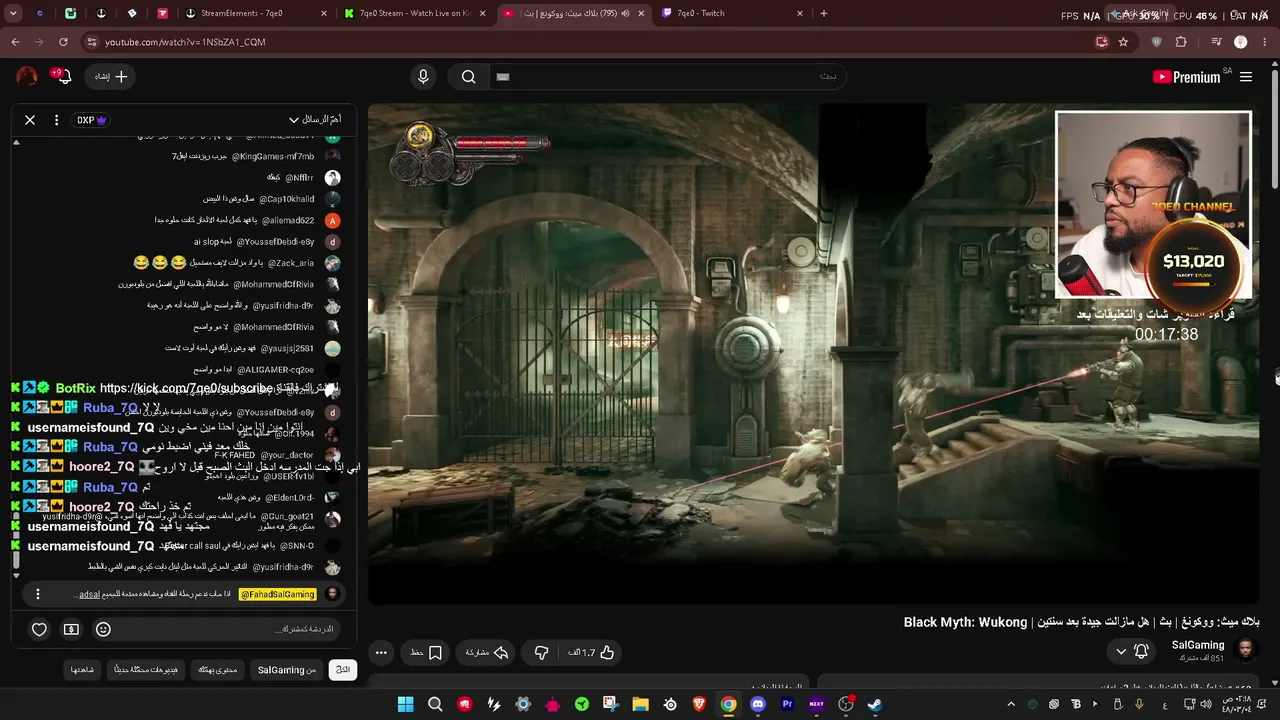Viewport: 1280px width, 720px height.
Task: Open Brave browser from the taskbar
Action: [699, 704]
